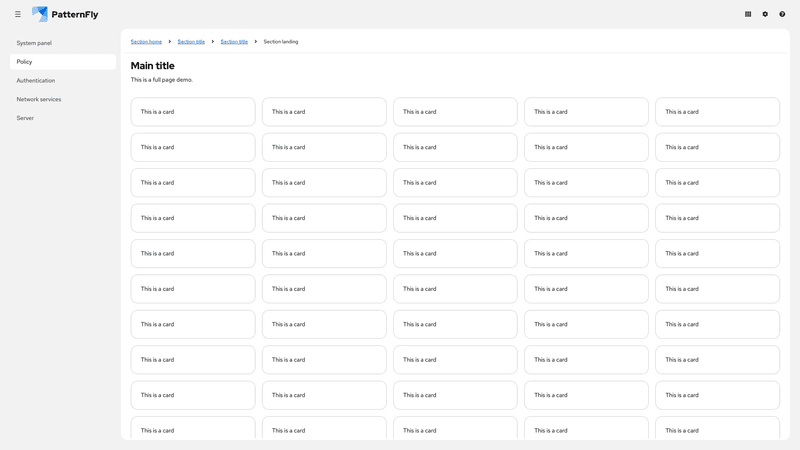Click the Section landing breadcrumb text
Viewport: 800px width, 450px height.
pyautogui.click(x=281, y=42)
